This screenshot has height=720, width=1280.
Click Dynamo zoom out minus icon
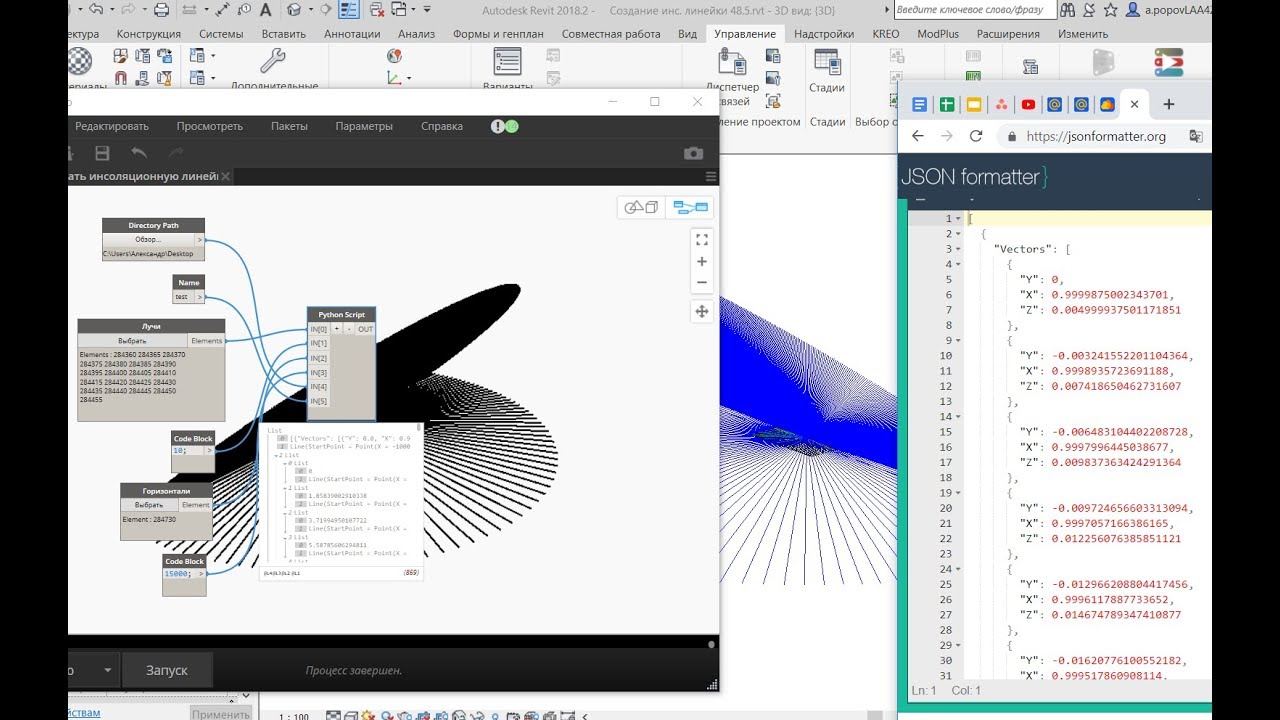702,283
